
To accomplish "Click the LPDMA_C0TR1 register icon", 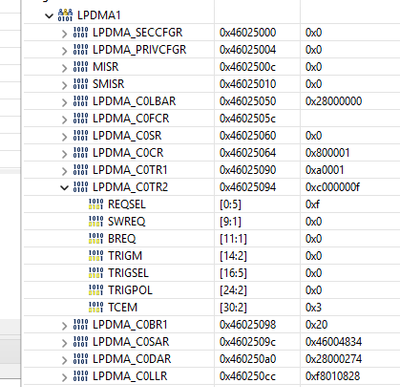I will tap(80, 170).
